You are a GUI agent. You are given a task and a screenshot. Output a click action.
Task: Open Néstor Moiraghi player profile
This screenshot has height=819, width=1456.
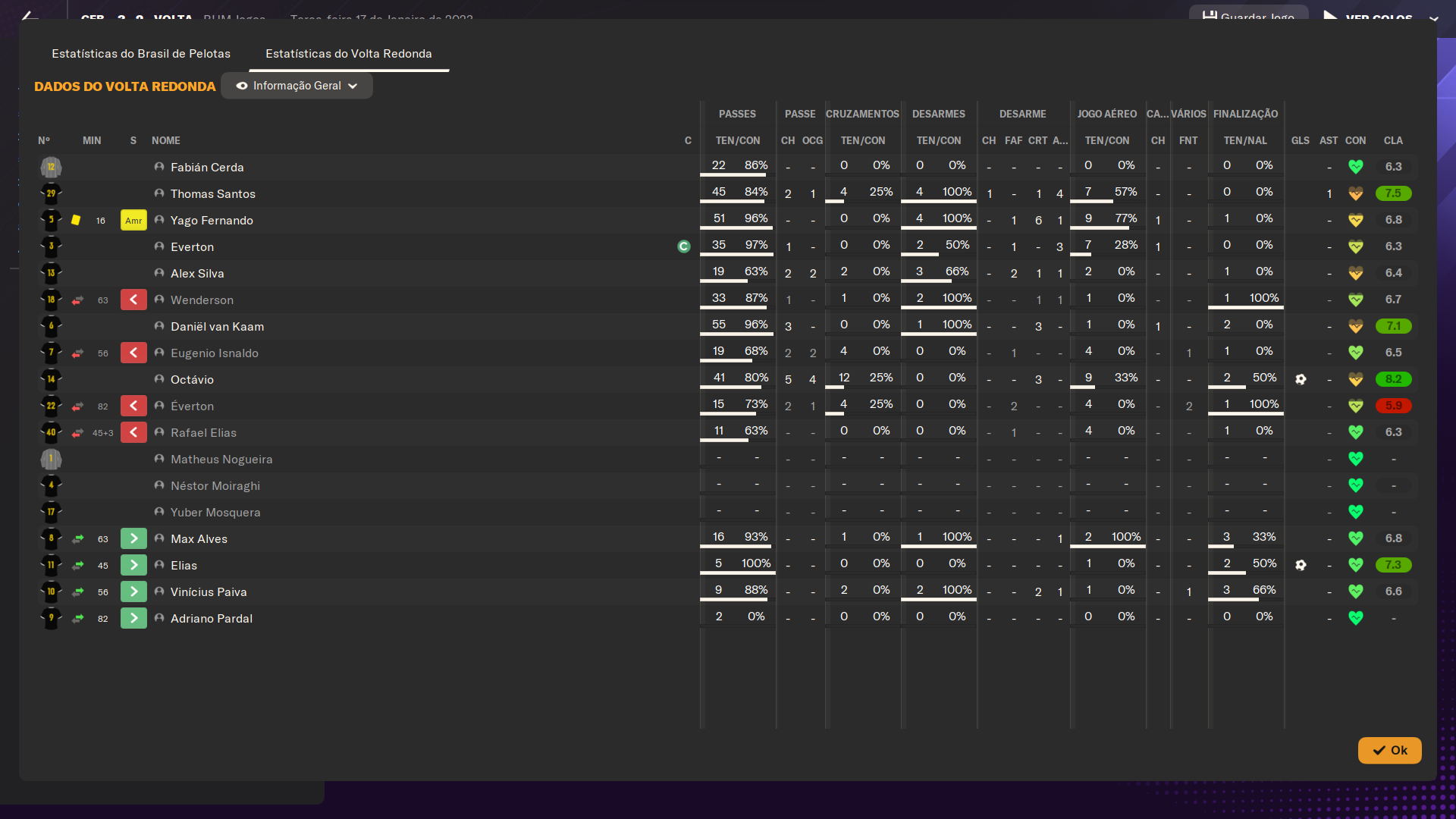(215, 485)
